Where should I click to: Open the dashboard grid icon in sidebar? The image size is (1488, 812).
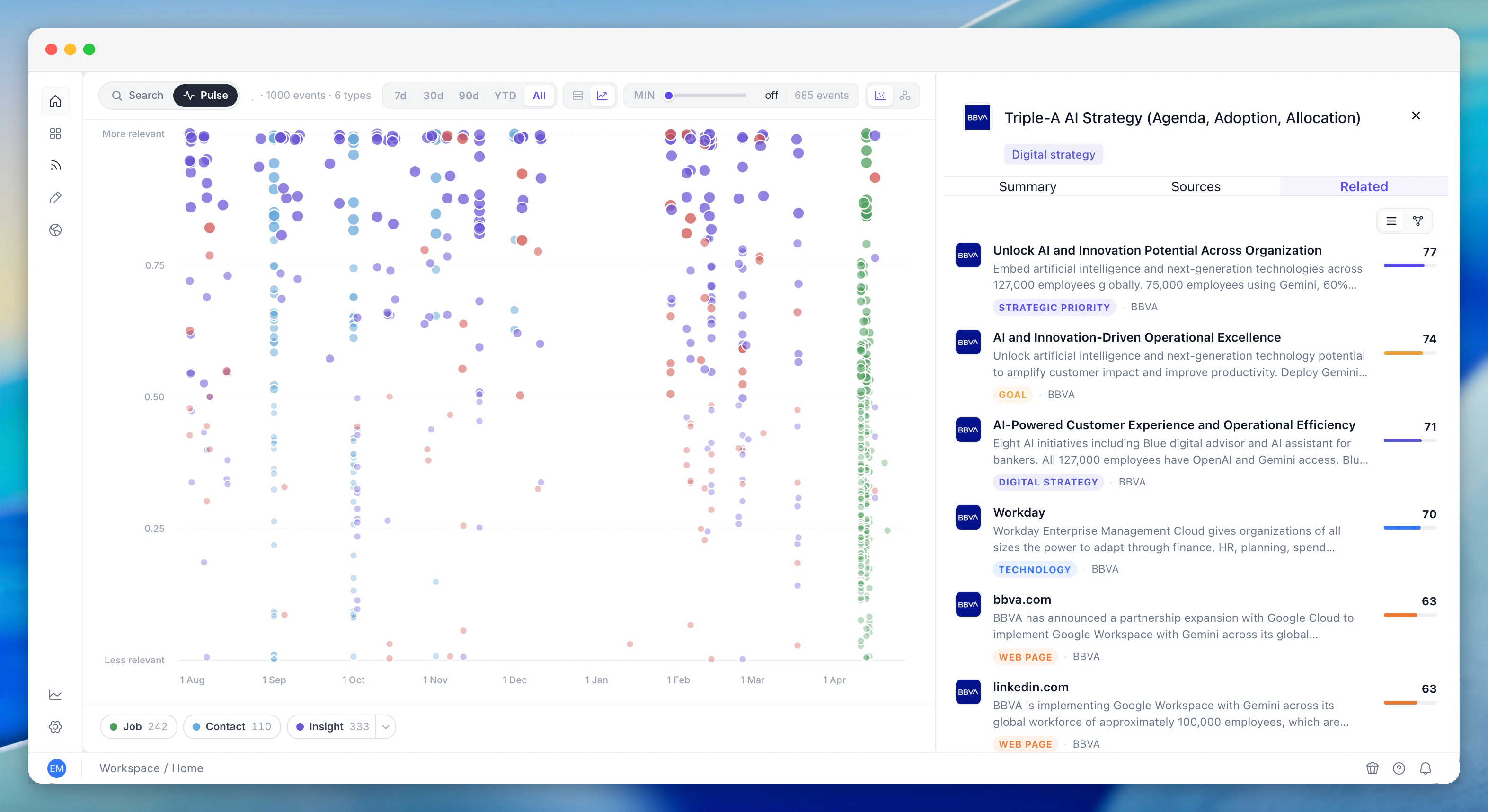pyautogui.click(x=55, y=133)
